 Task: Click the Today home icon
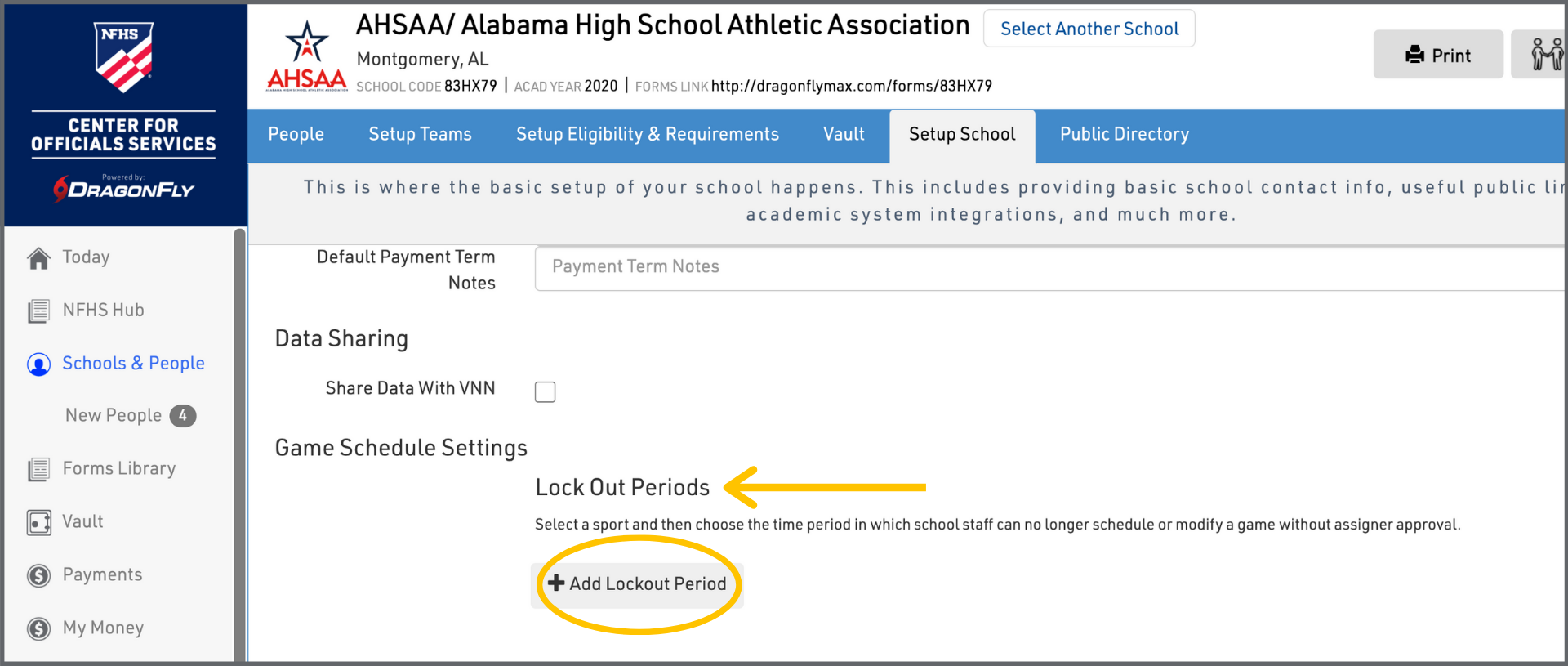(38, 258)
